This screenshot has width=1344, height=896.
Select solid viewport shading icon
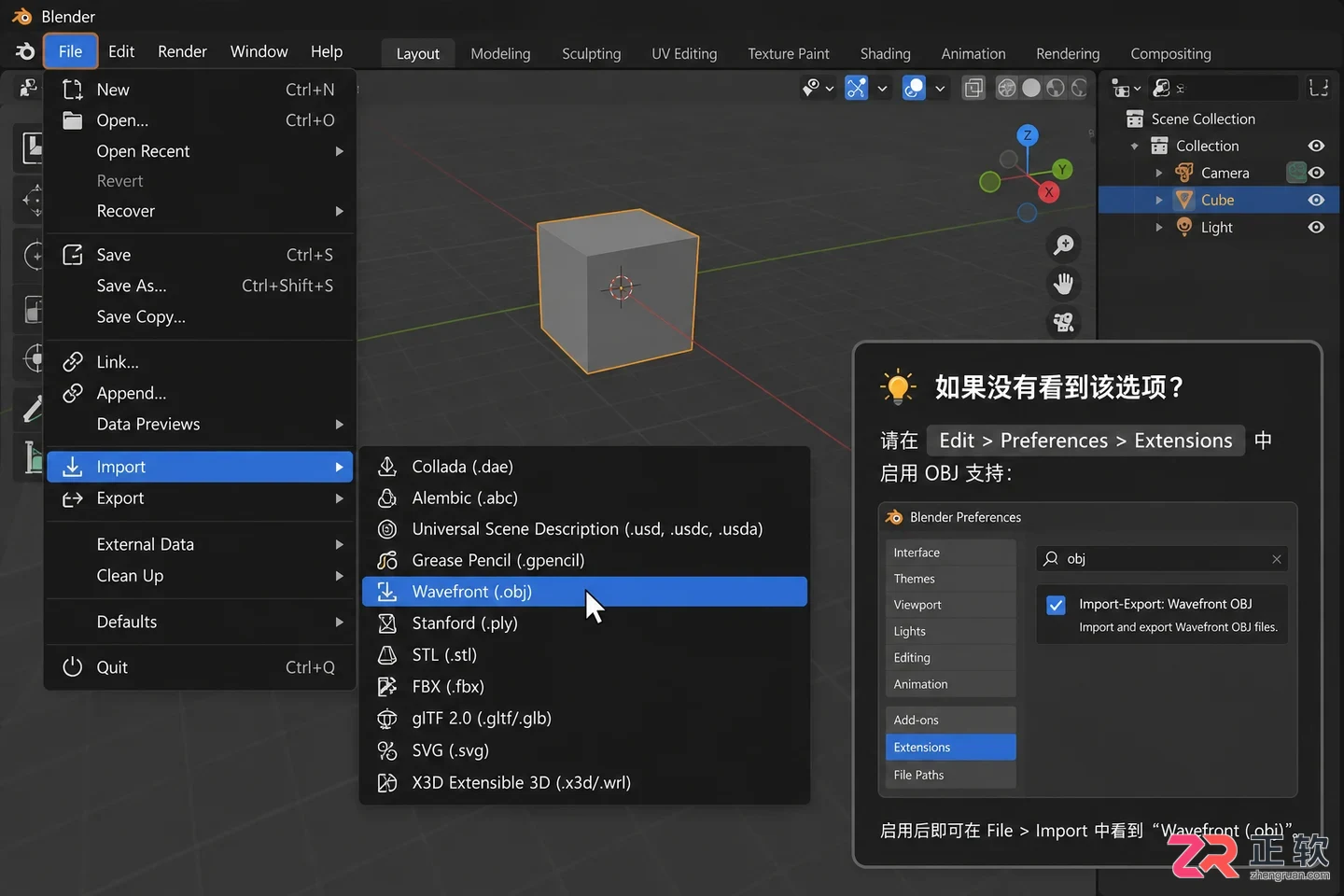pos(1031,88)
